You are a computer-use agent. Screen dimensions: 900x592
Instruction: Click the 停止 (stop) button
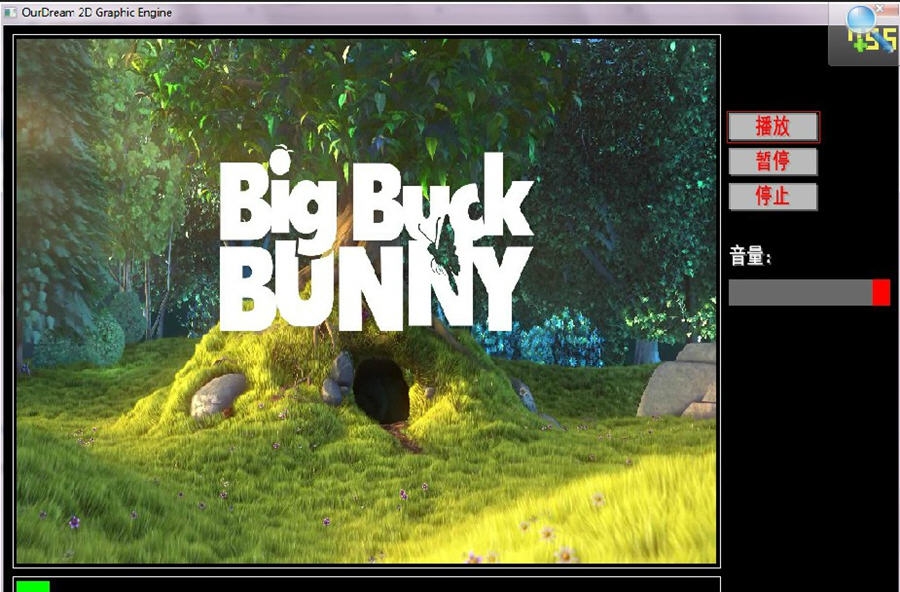coord(773,196)
